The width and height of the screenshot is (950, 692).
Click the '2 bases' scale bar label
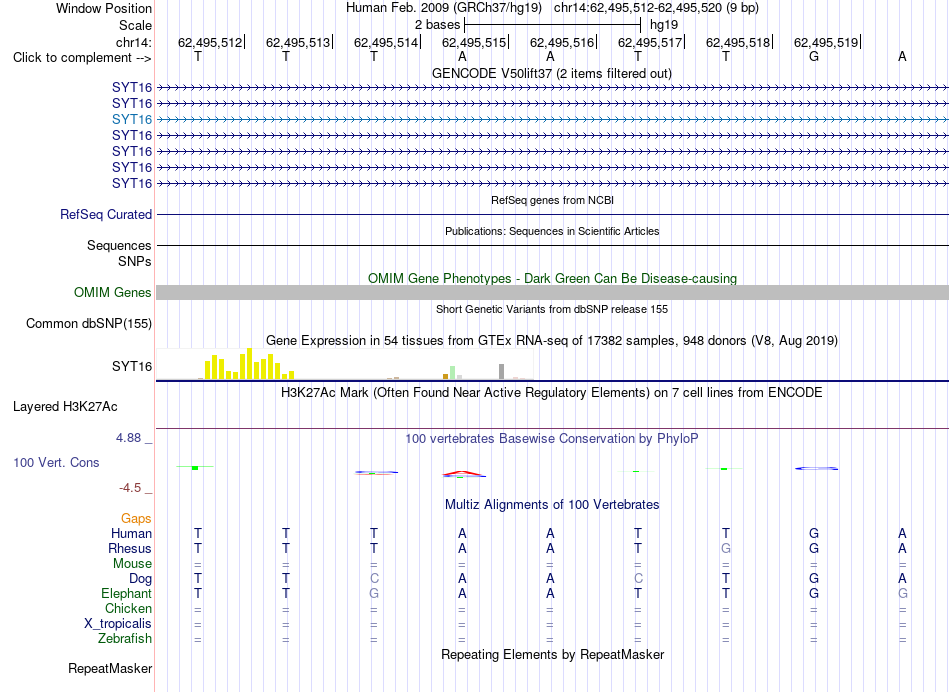point(437,25)
